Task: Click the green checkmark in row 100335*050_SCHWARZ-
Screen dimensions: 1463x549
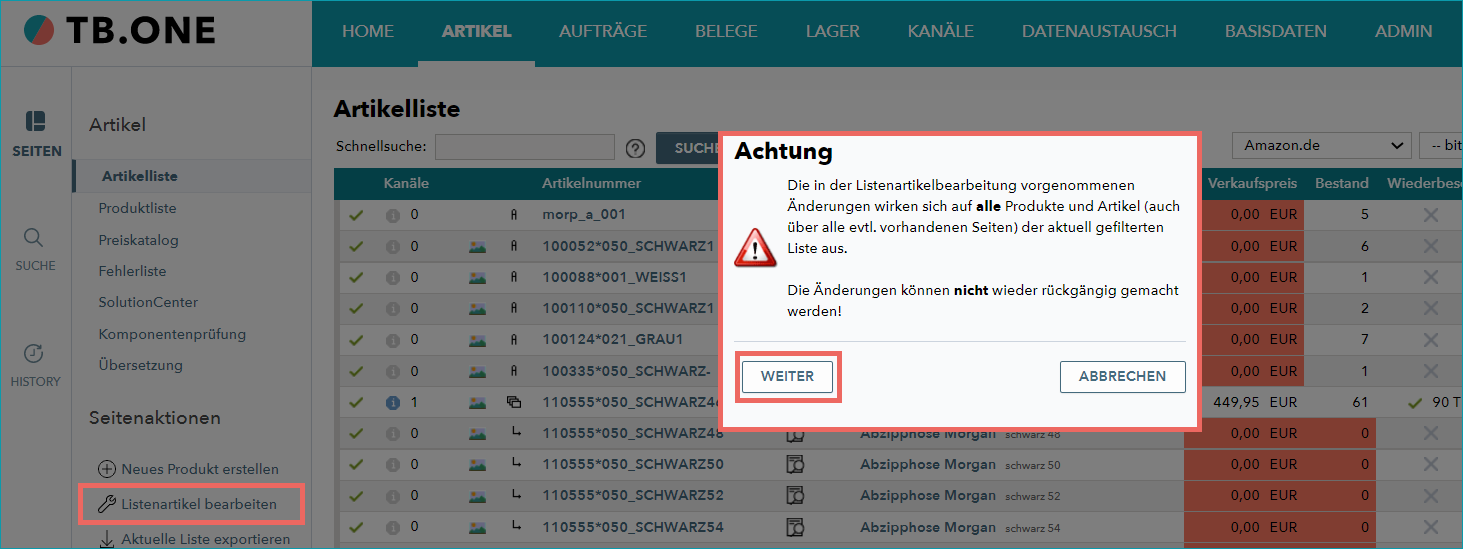Action: (x=355, y=371)
